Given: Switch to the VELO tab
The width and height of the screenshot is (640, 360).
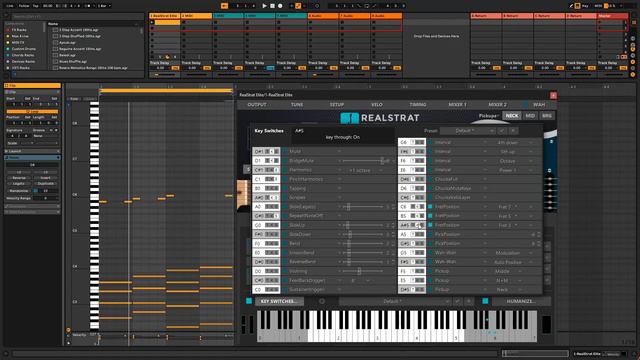Looking at the screenshot, I should 376,105.
